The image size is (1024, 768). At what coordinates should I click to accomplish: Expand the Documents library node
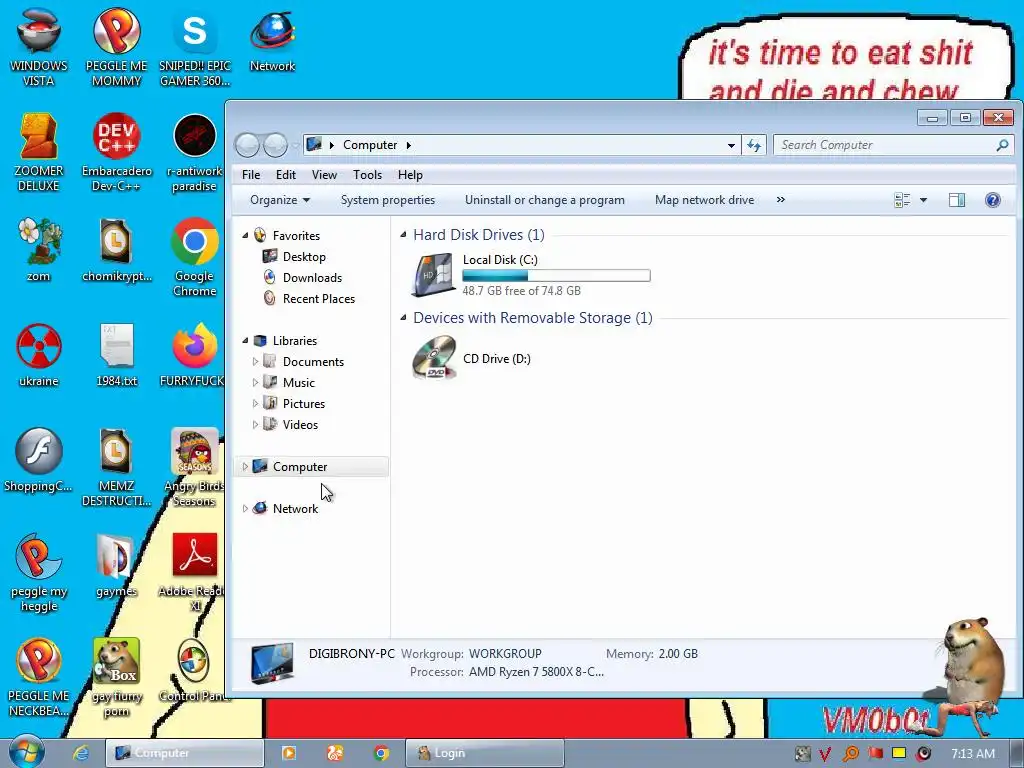click(x=255, y=361)
